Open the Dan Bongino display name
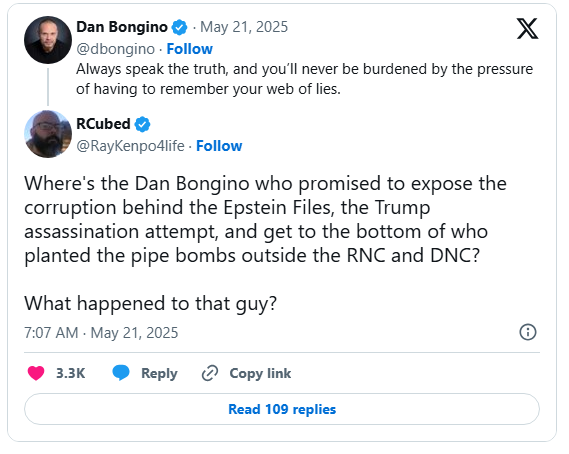This screenshot has width=569, height=454. [122, 27]
